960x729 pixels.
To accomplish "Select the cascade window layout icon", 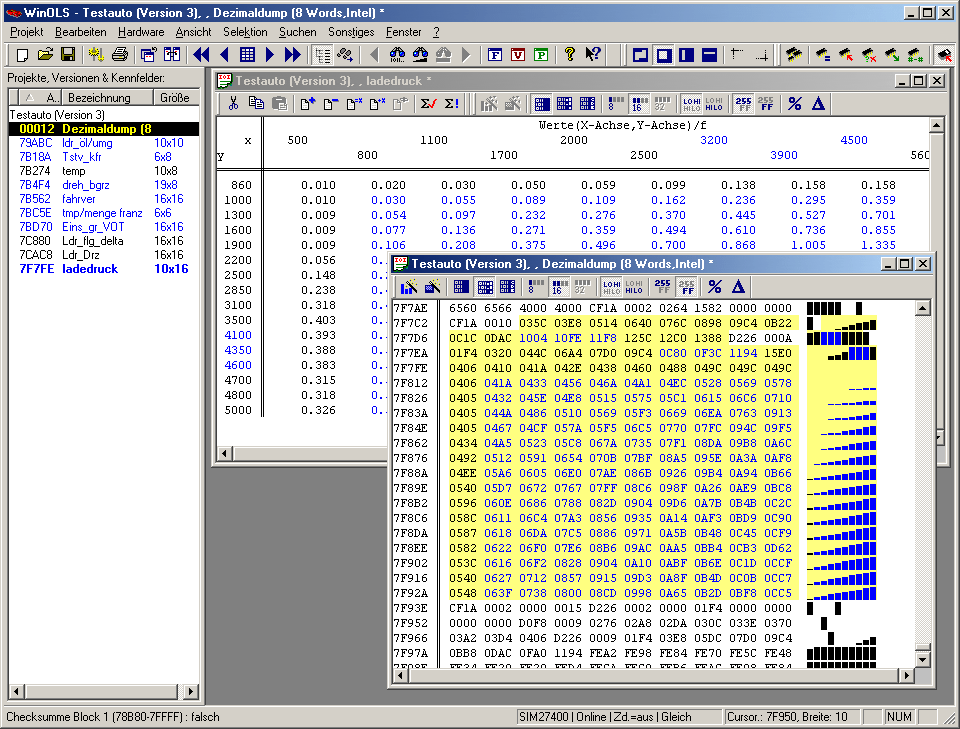I will [x=640, y=55].
